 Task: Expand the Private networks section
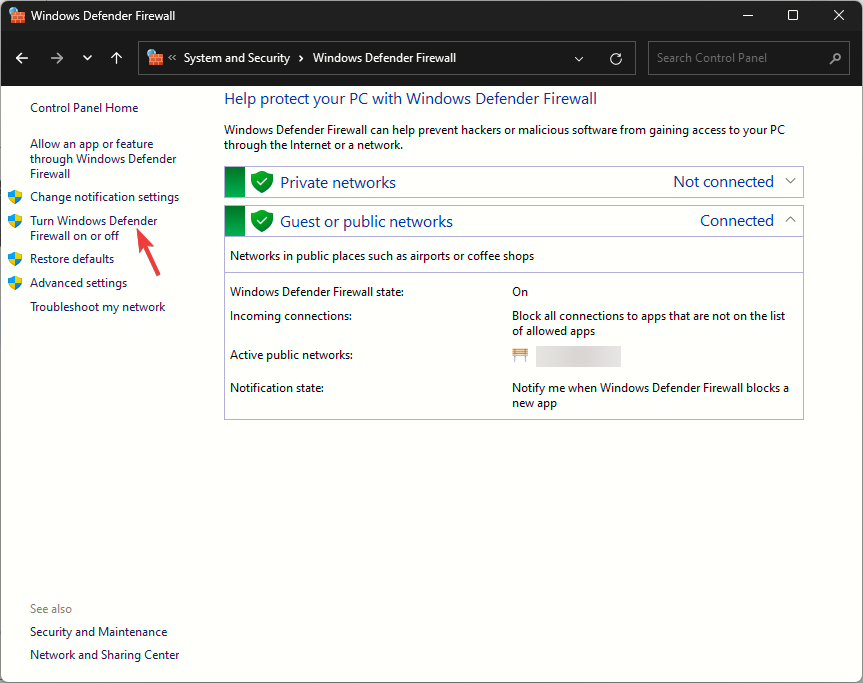coord(790,181)
